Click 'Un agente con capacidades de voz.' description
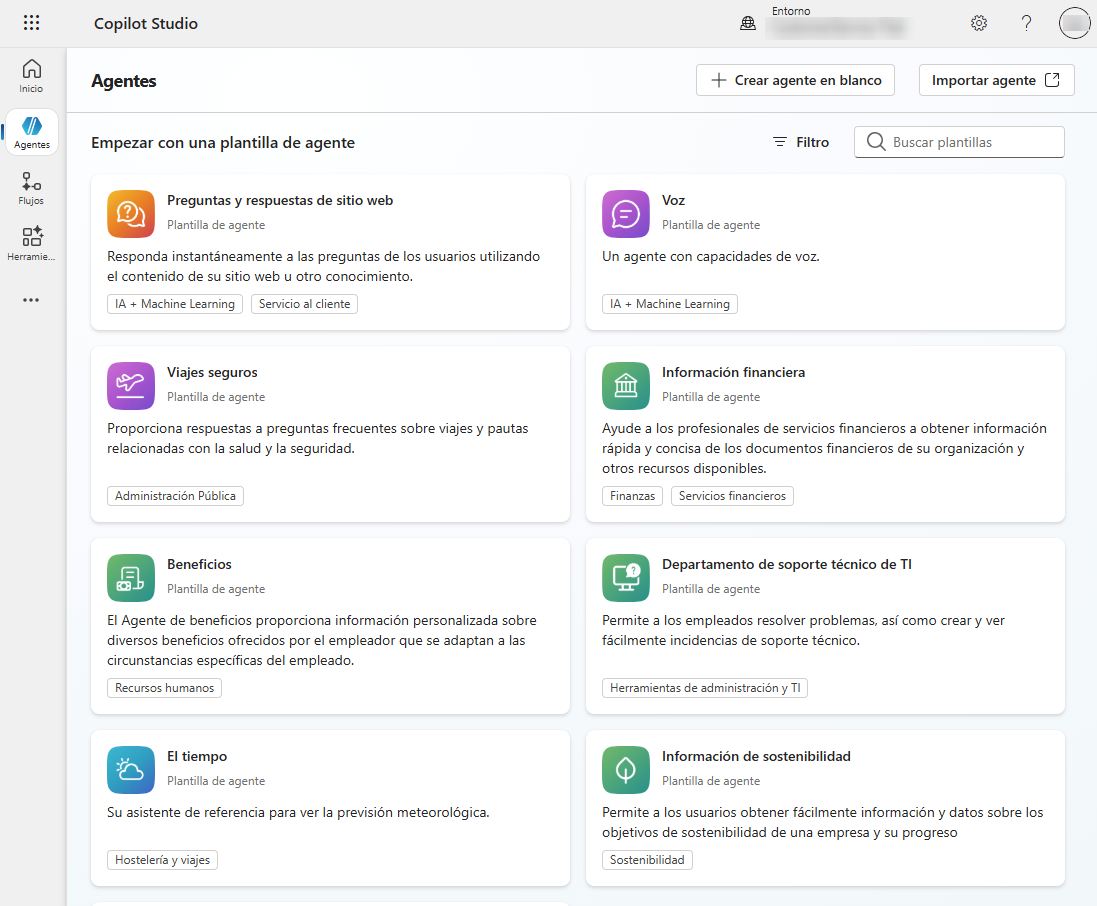 (711, 256)
